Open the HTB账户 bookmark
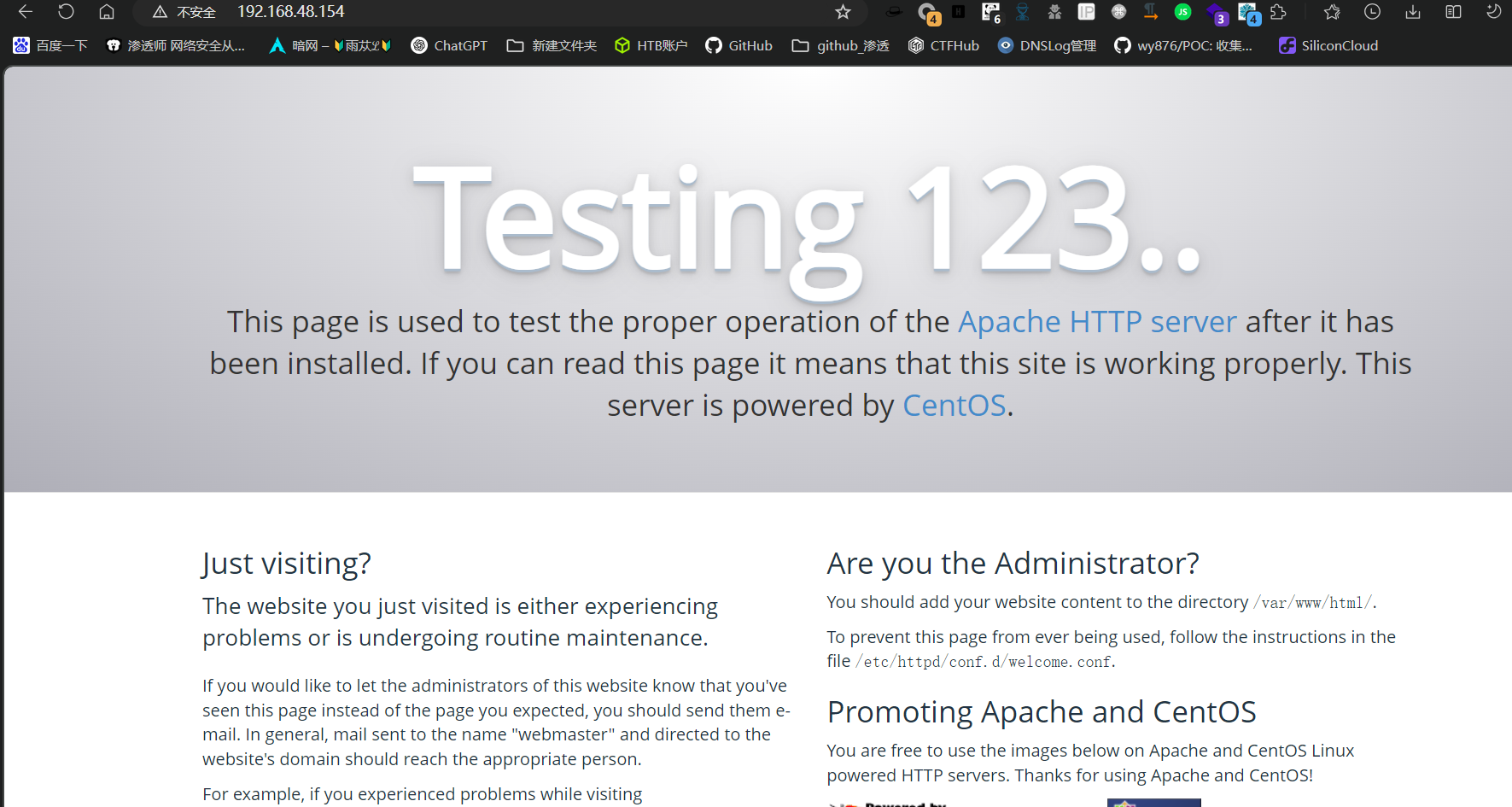 coord(651,45)
